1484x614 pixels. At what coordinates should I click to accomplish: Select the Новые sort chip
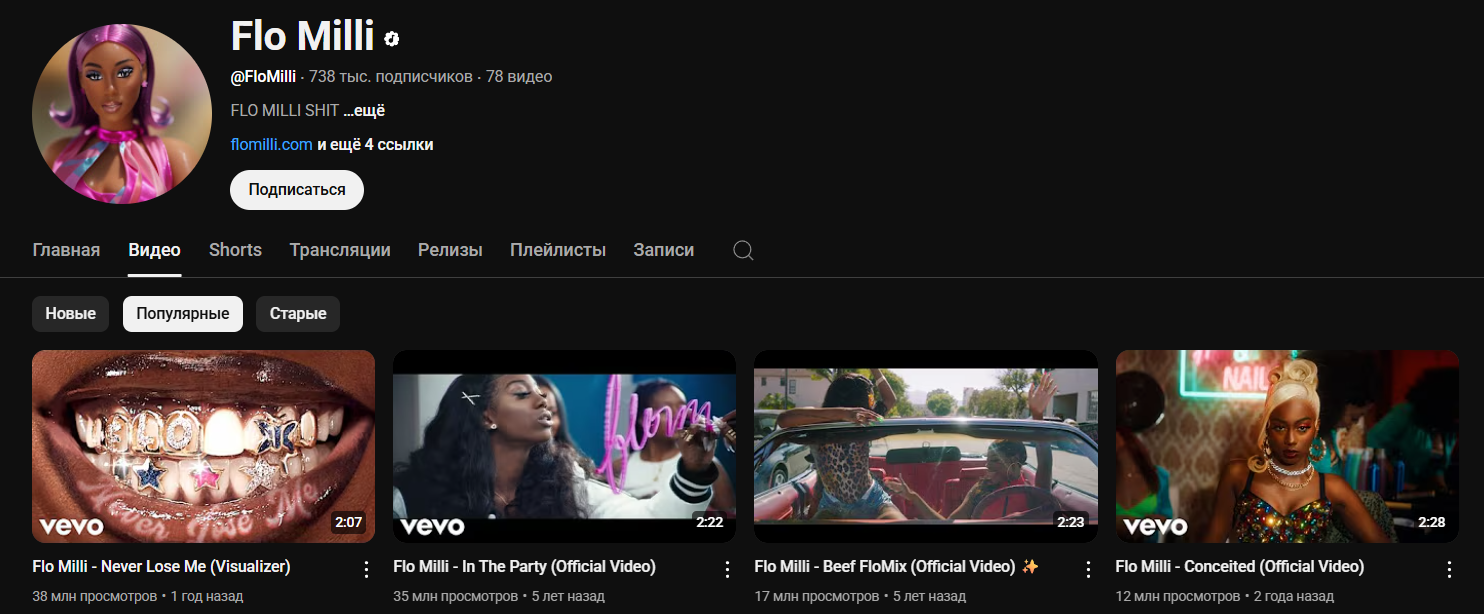(x=70, y=313)
